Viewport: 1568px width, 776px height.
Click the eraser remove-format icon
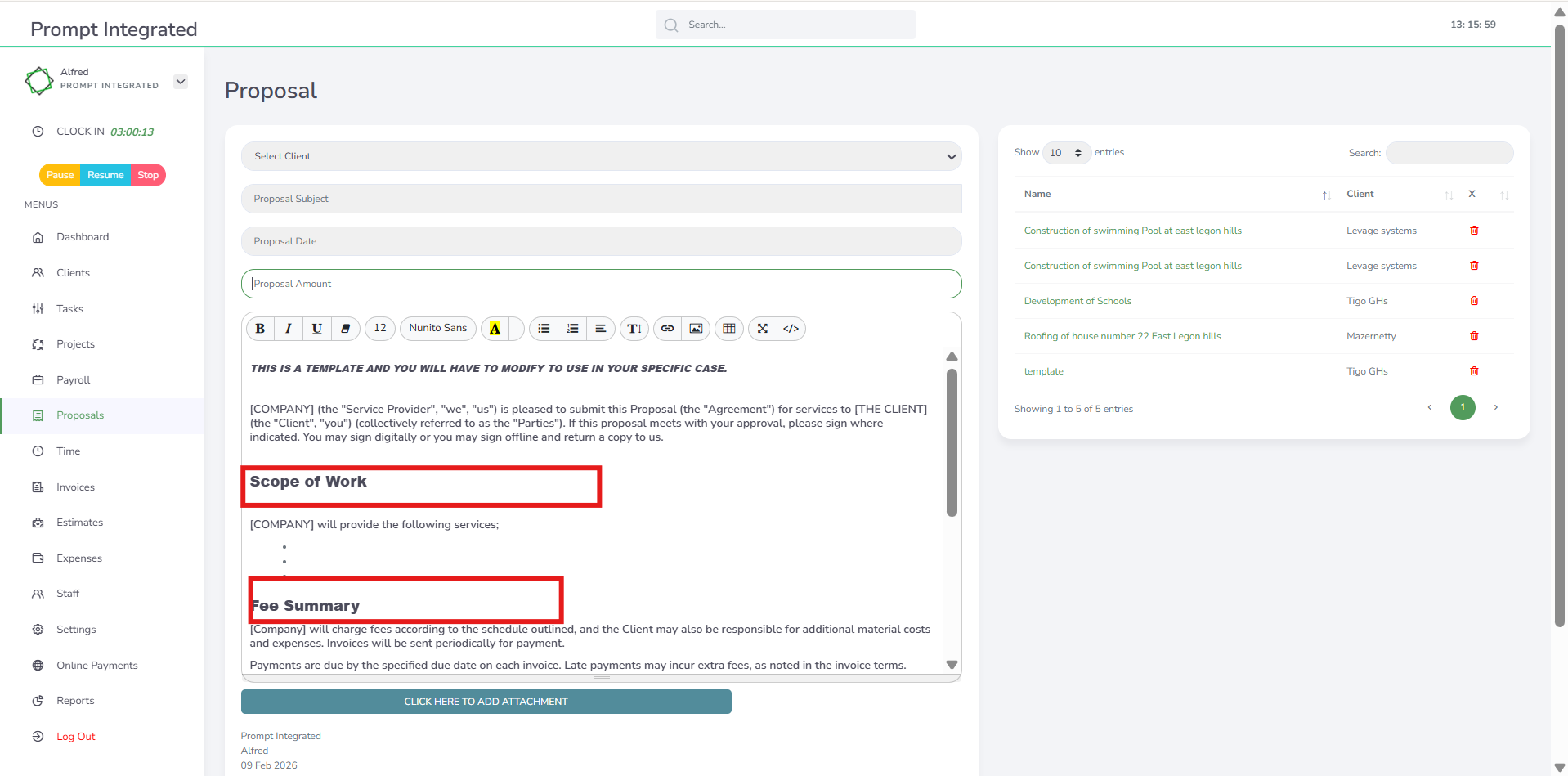346,329
